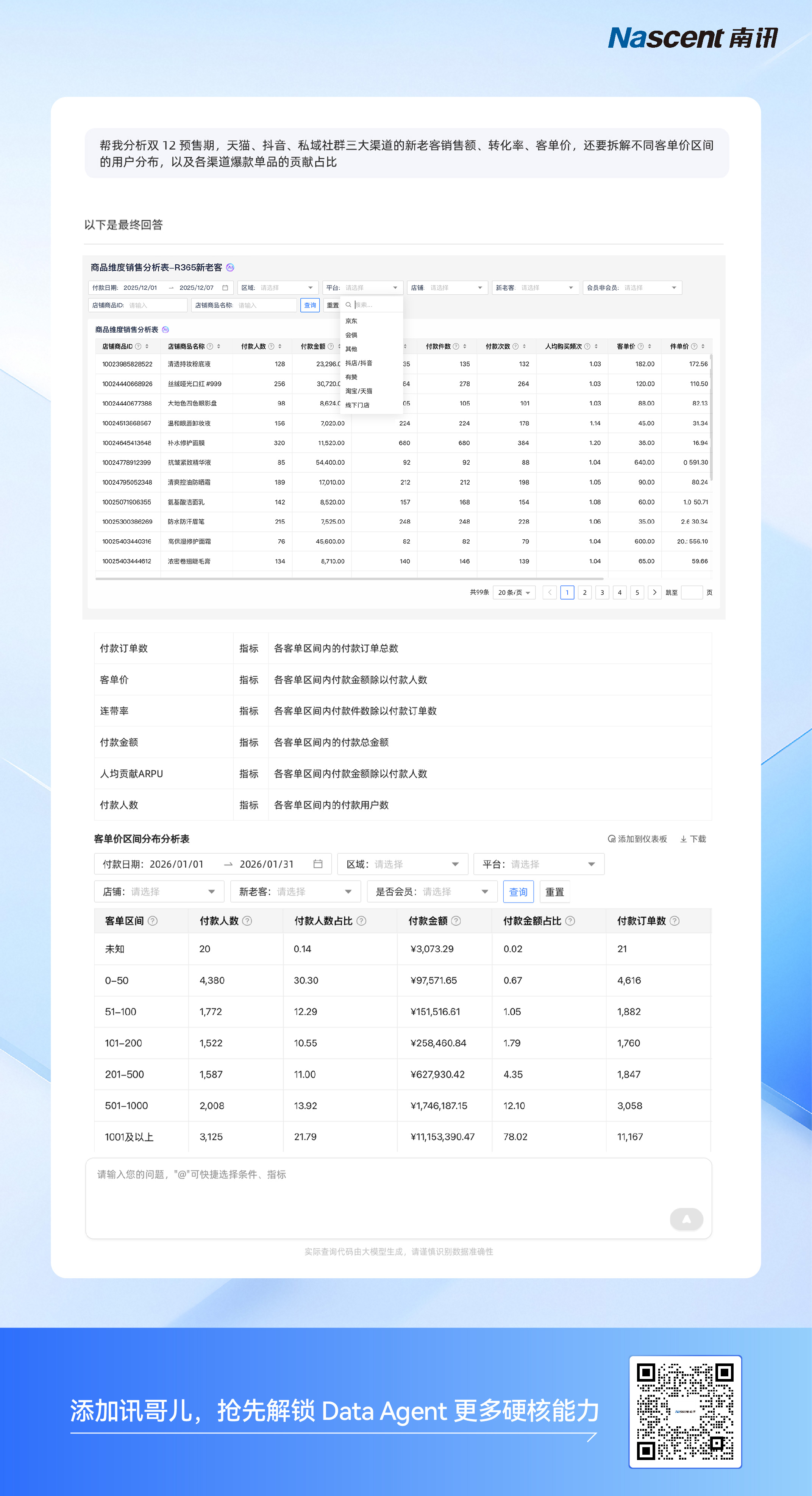Click the help icon next to 付款人数 column header
Viewport: 812px width, 1496px height.
coord(271,346)
